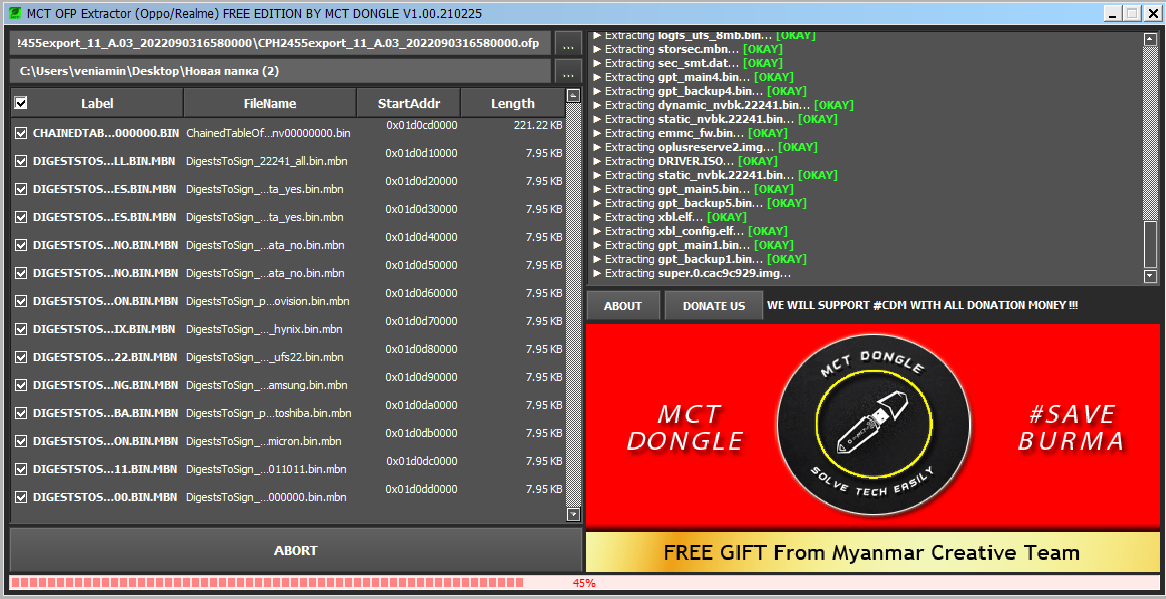Uncheck the DIGESTSTOS...IX.BIN.MBN checkbox
This screenshot has height=599, width=1166.
tap(21, 329)
